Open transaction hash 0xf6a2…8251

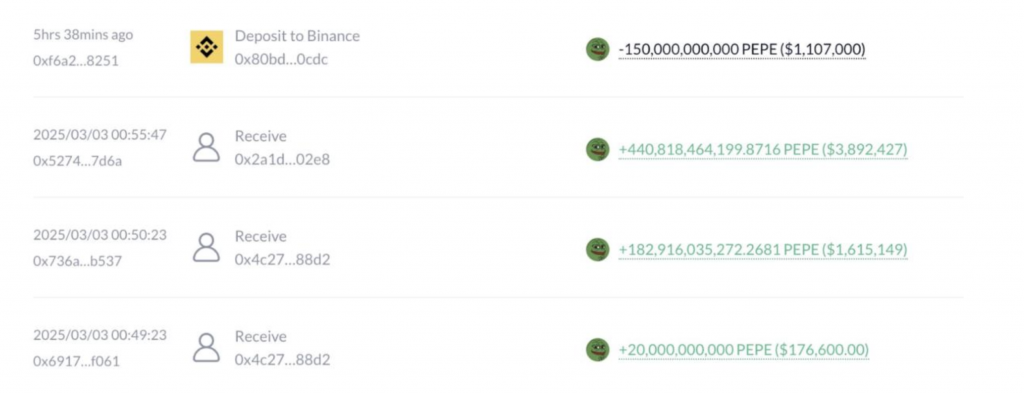76,61
